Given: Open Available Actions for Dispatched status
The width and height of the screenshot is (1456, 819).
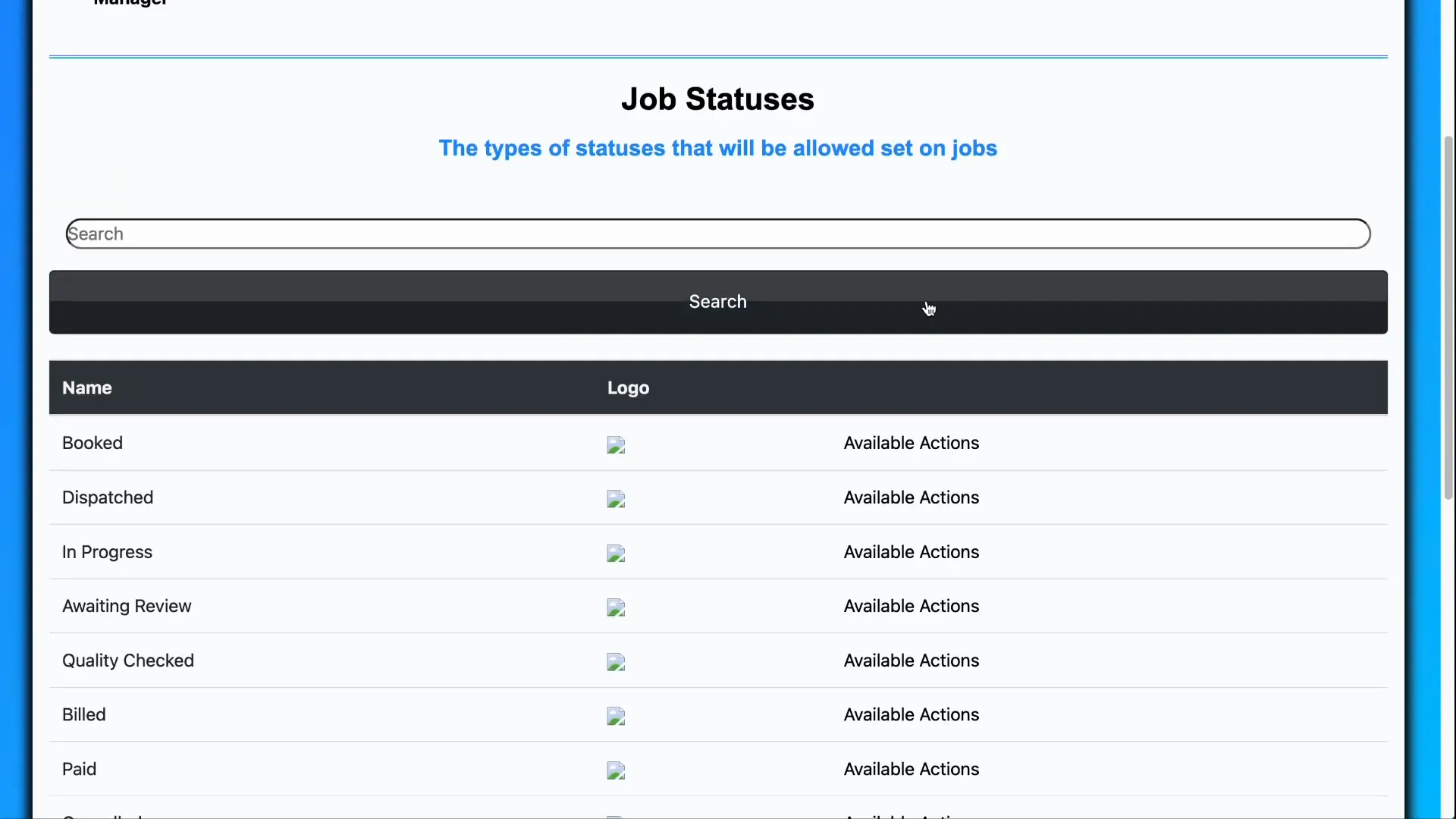Looking at the screenshot, I should click(911, 497).
